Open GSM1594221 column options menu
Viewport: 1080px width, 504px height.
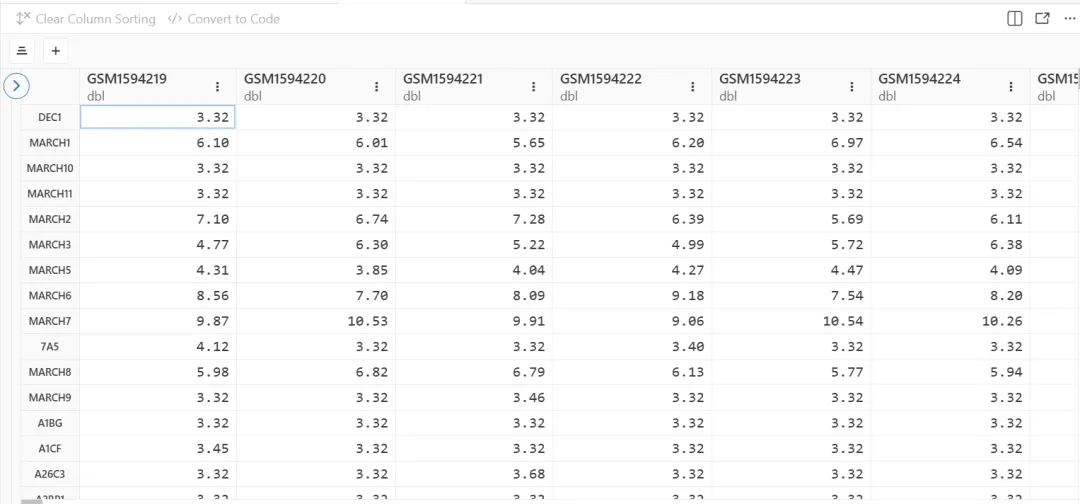[534, 87]
